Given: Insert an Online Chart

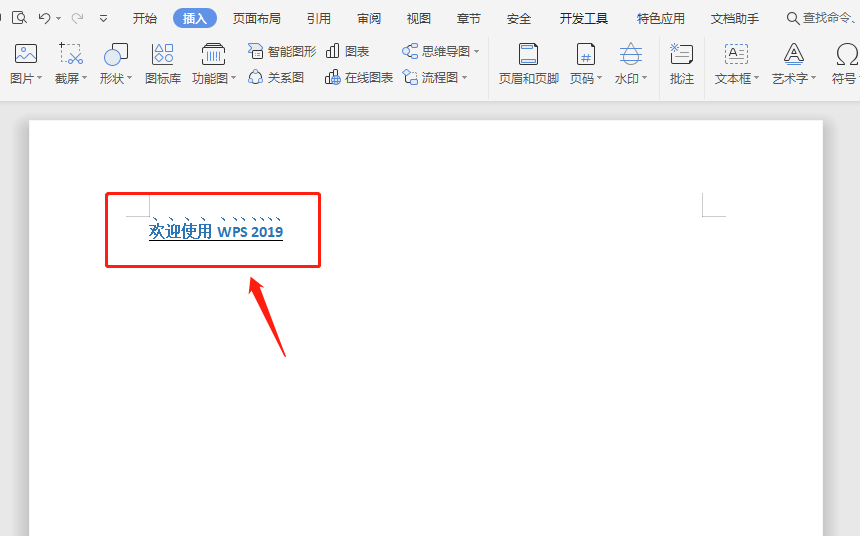Looking at the screenshot, I should click(359, 77).
